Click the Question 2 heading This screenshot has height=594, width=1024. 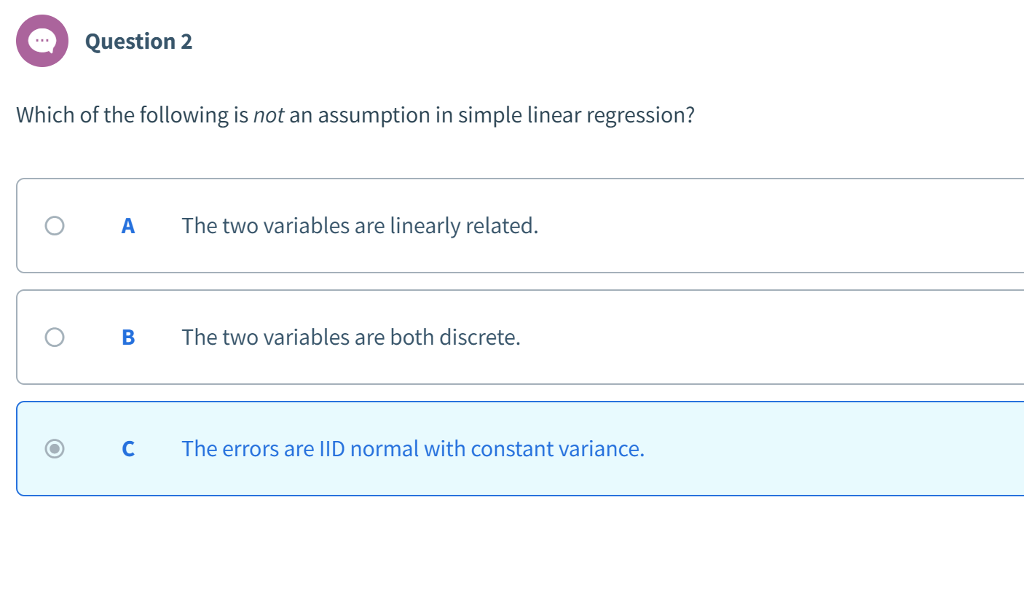[139, 41]
